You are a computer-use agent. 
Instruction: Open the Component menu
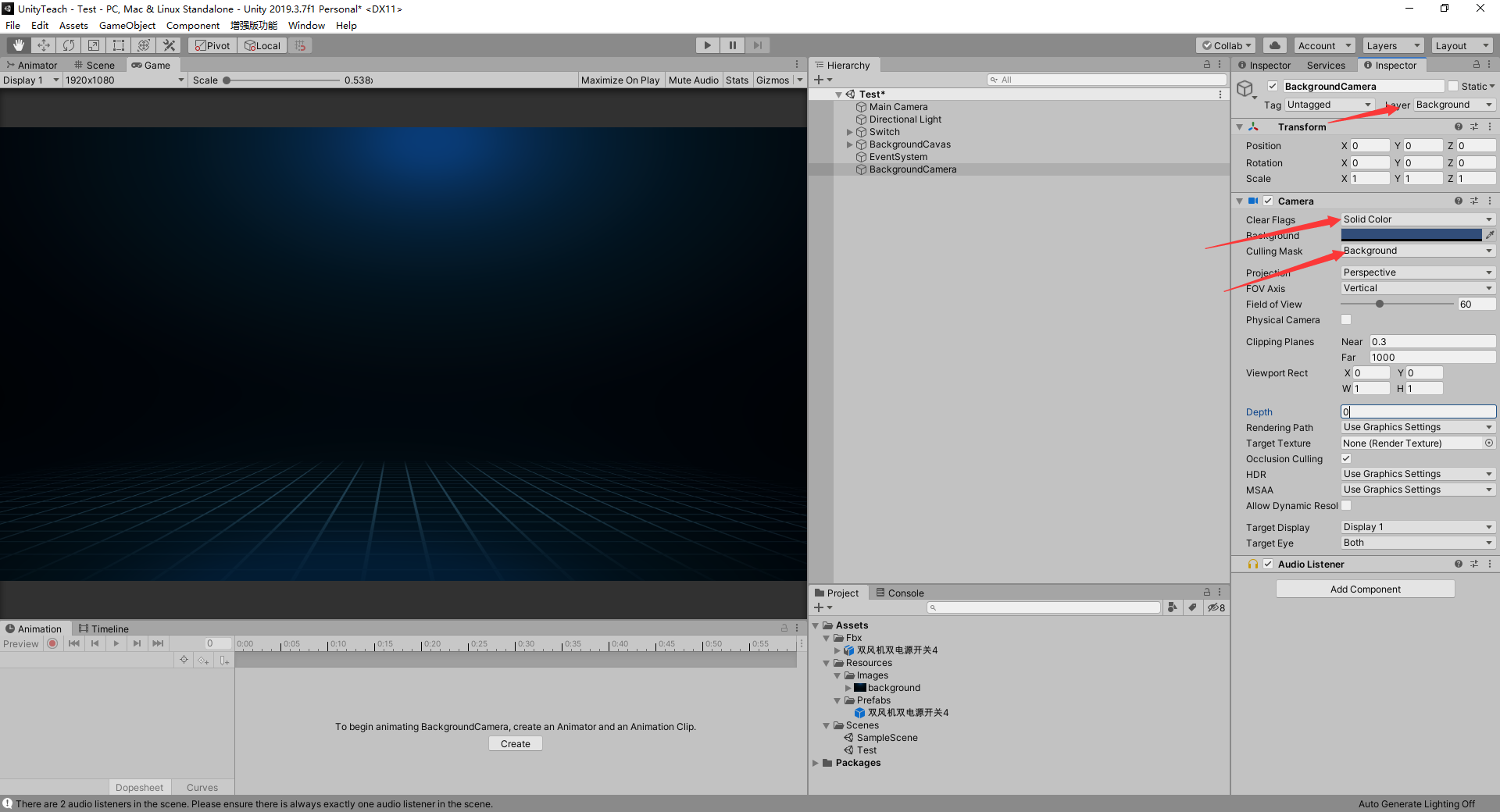(x=193, y=25)
